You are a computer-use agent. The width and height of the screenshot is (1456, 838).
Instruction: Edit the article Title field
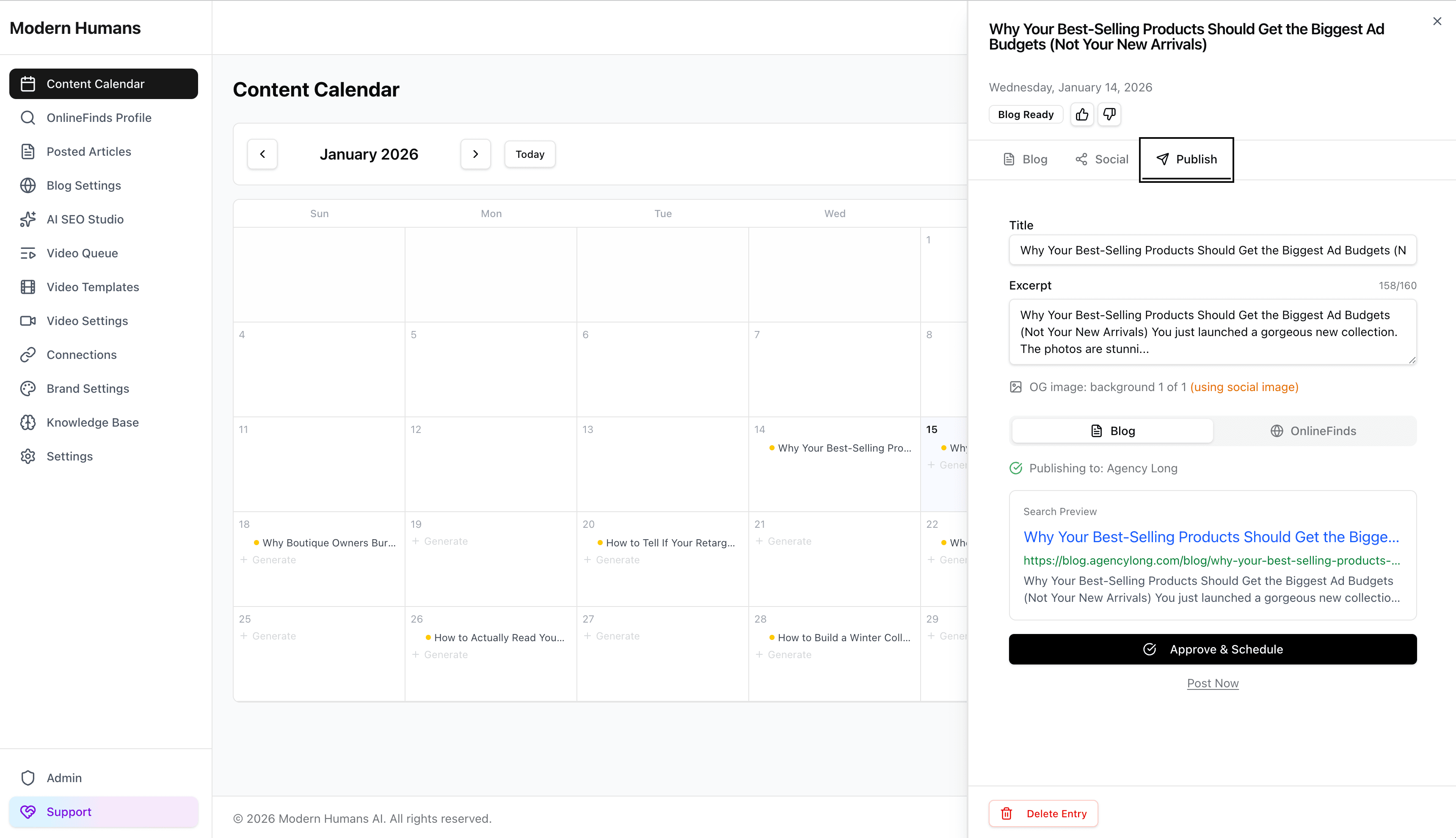(x=1212, y=250)
